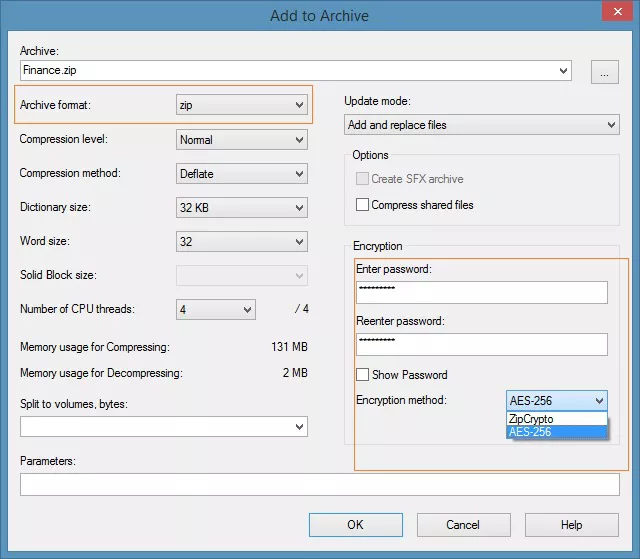The width and height of the screenshot is (640, 559).
Task: Open Help for the archive dialog
Action: tap(571, 525)
